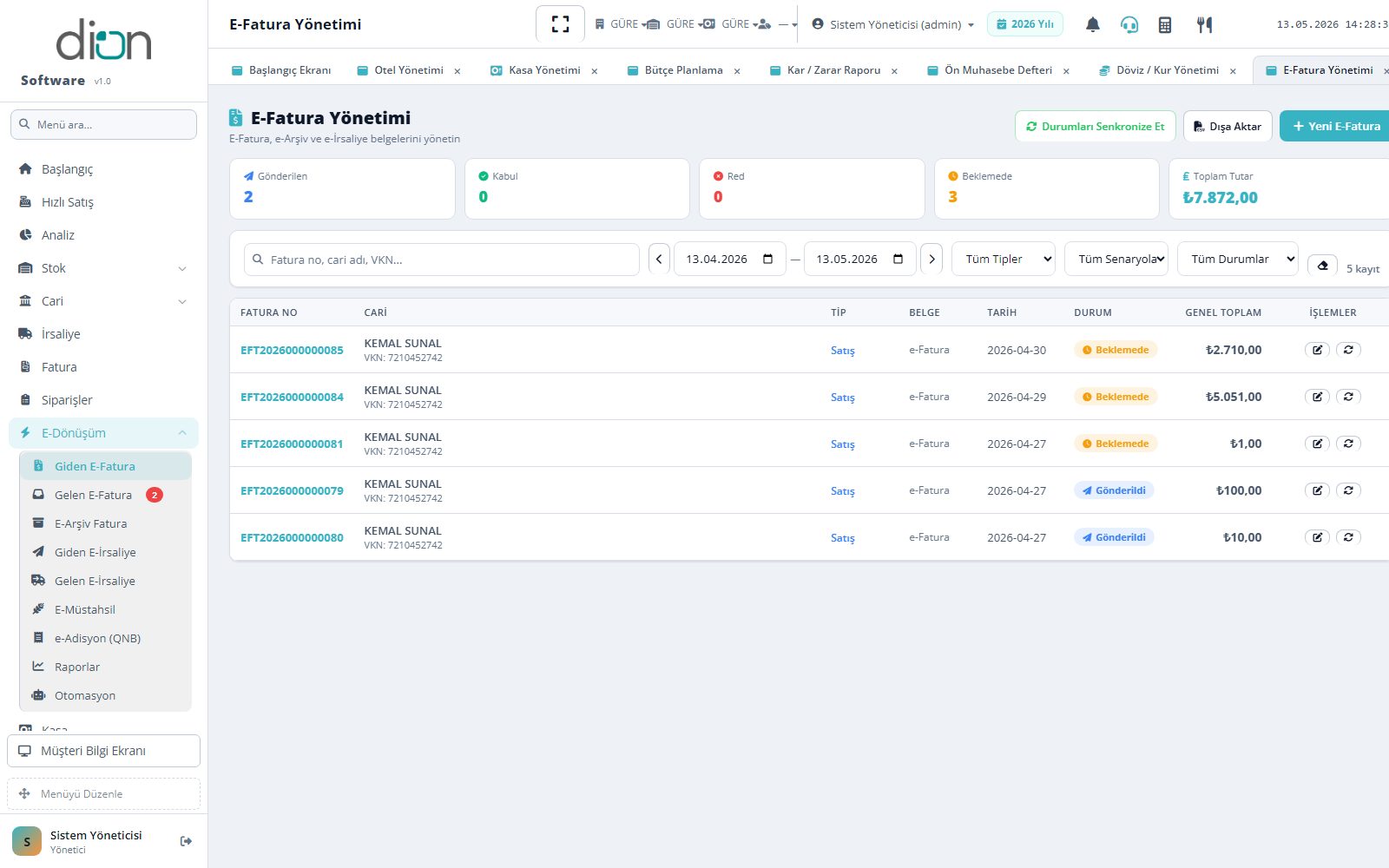Open the headset support icon
The height and width of the screenshot is (868, 1389).
[x=1129, y=24]
